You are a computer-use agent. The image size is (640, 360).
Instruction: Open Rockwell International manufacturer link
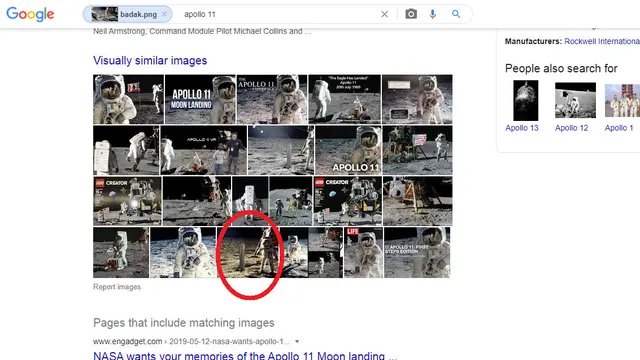[602, 41]
